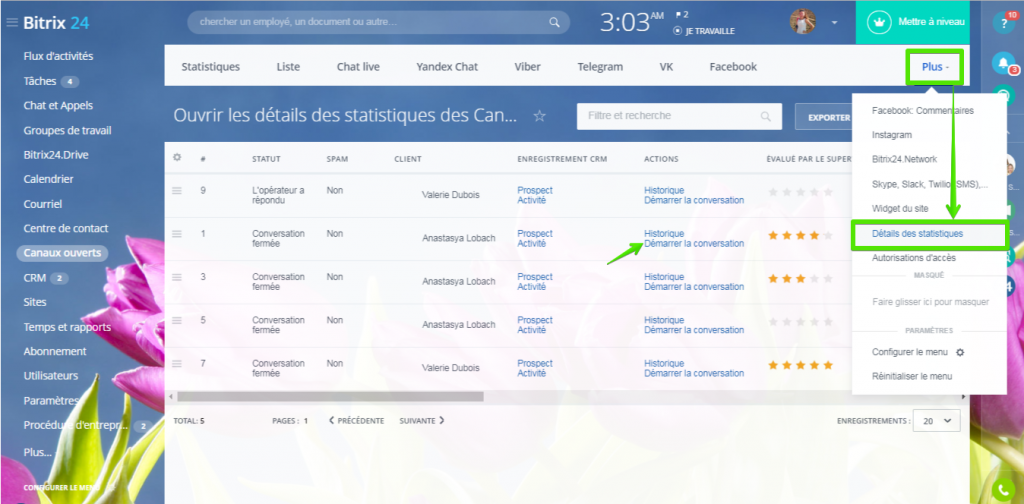Viewport: 1024px width, 504px height.
Task: Open Chat live tab
Action: click(x=358, y=67)
